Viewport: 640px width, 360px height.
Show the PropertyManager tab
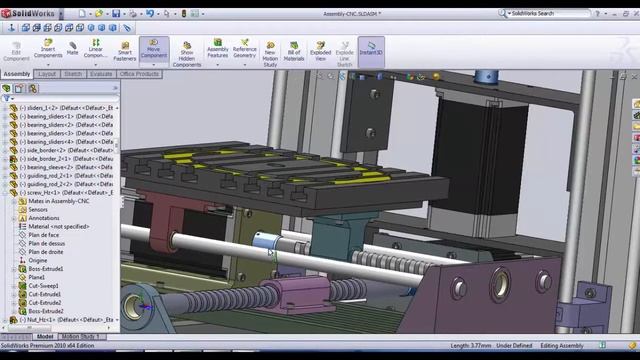[20, 89]
